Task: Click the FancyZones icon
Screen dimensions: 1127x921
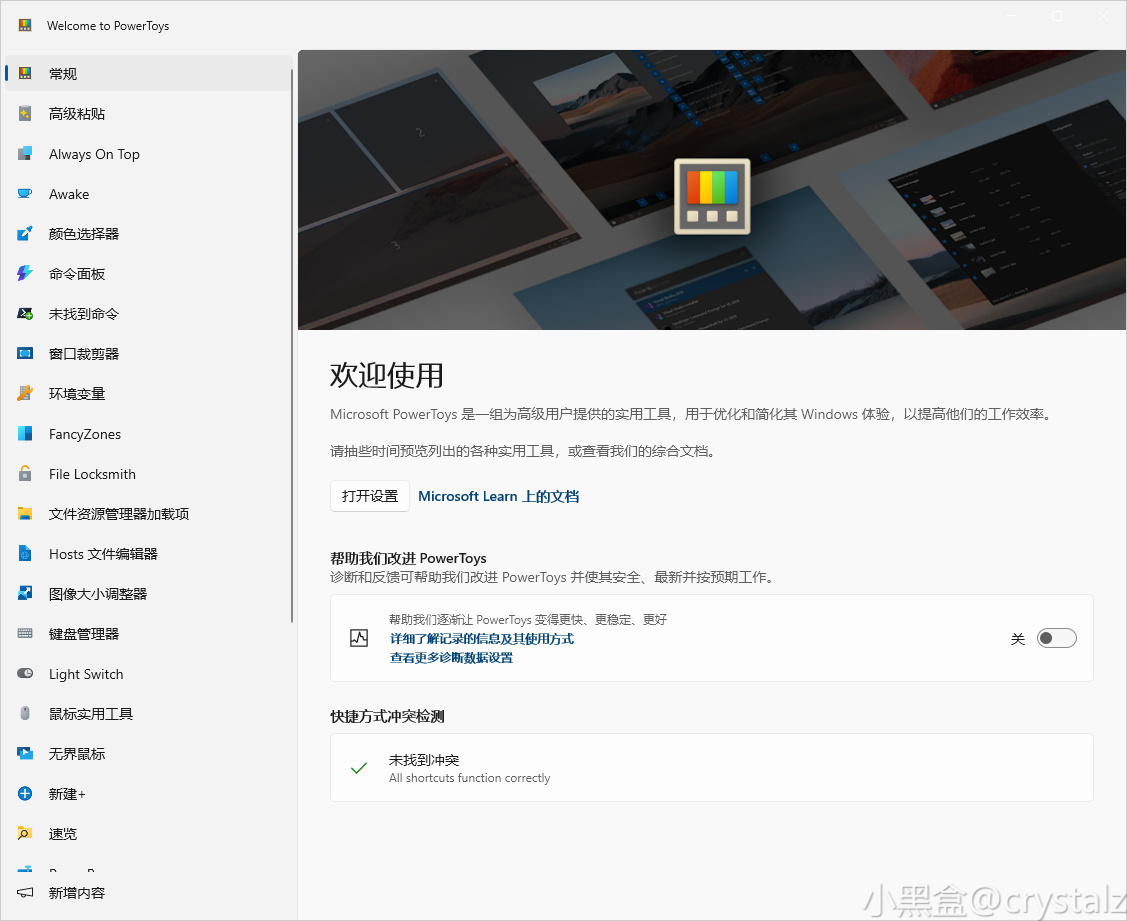Action: [25, 434]
